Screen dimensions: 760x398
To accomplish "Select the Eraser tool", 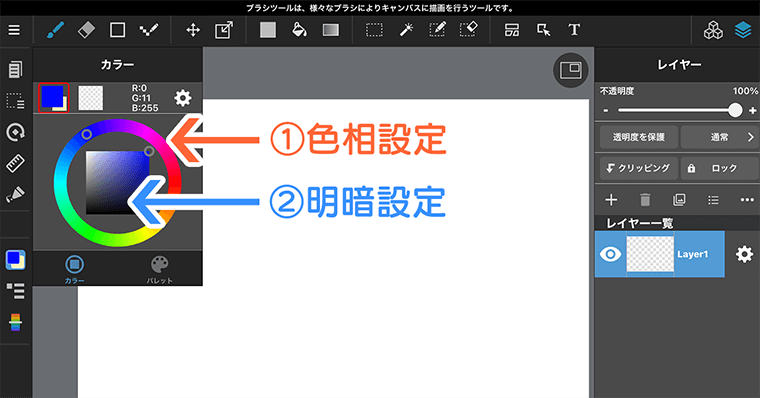I will [x=86, y=30].
